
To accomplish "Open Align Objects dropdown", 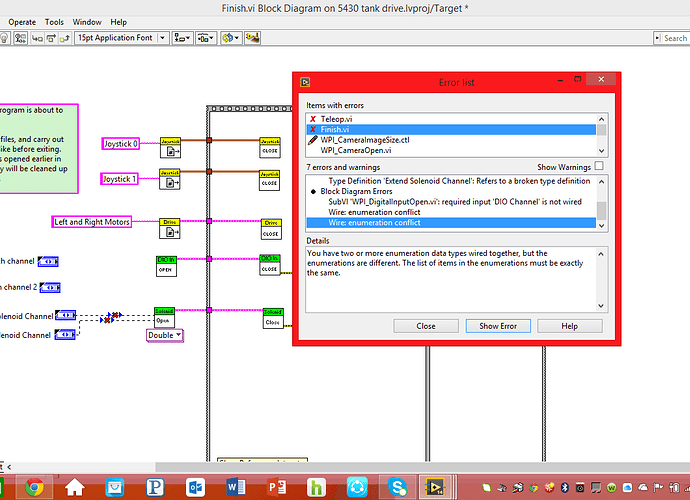I will [182, 38].
